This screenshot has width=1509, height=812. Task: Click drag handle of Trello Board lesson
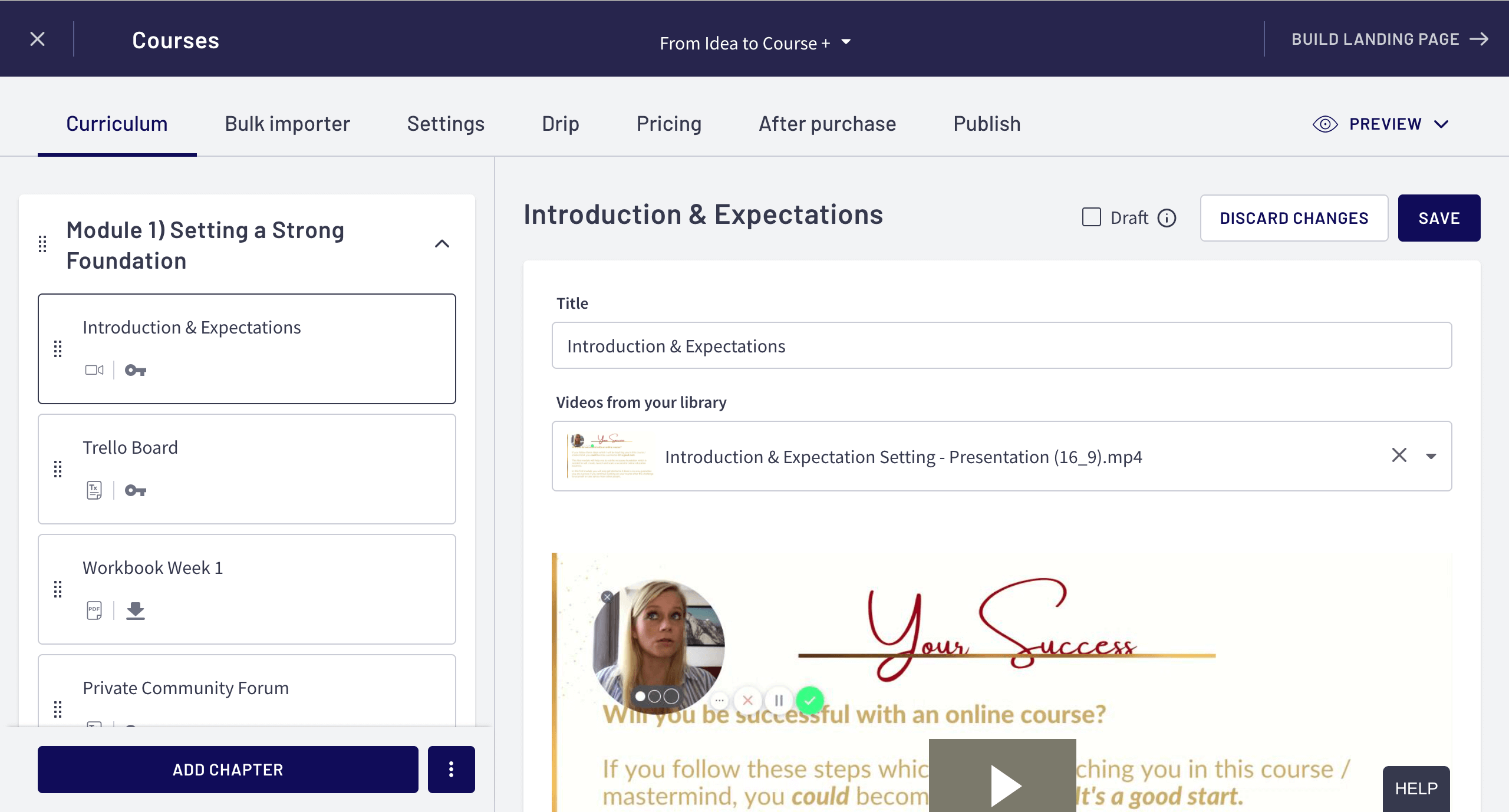click(x=58, y=469)
